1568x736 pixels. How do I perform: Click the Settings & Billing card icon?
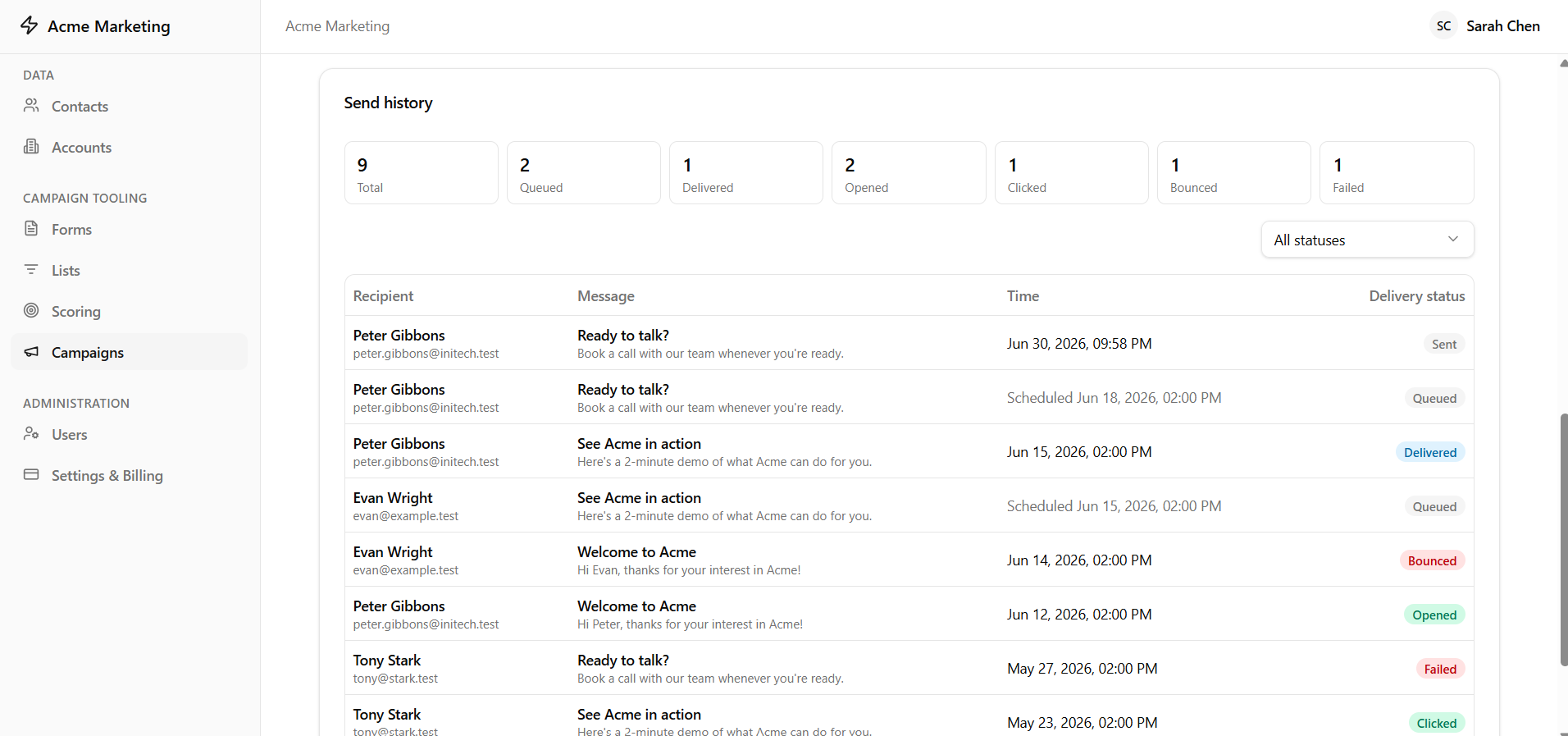31,474
